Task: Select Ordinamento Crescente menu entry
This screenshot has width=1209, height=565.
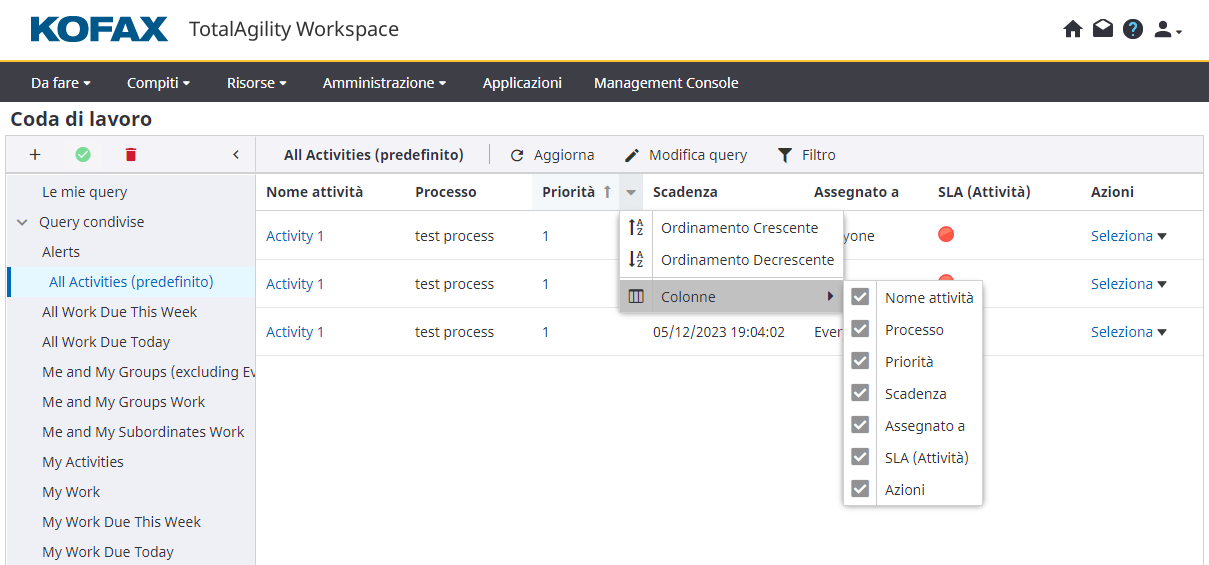Action: click(738, 228)
